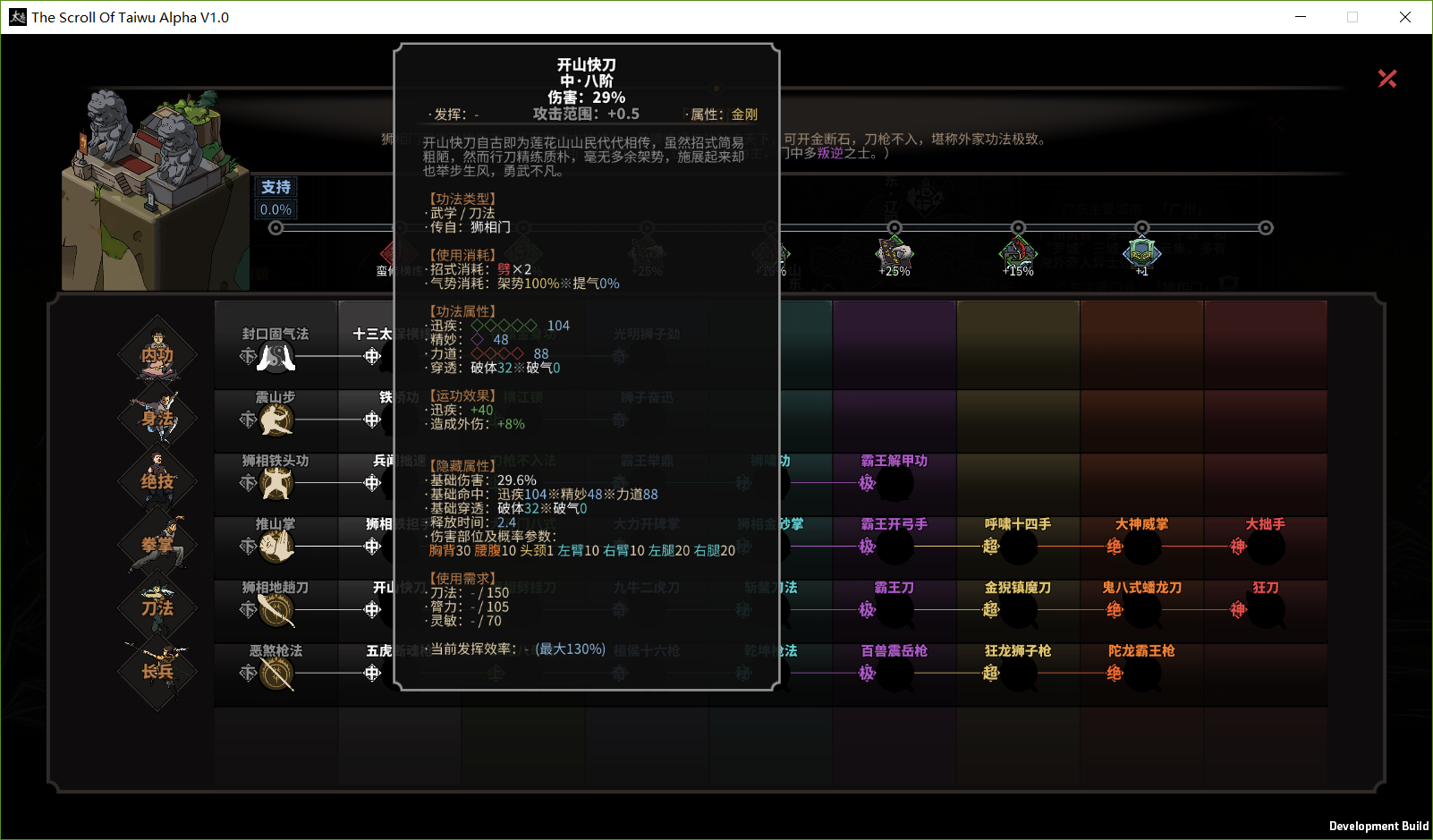Click the 伤害: 29% line
This screenshot has width=1433, height=840.
[x=587, y=98]
